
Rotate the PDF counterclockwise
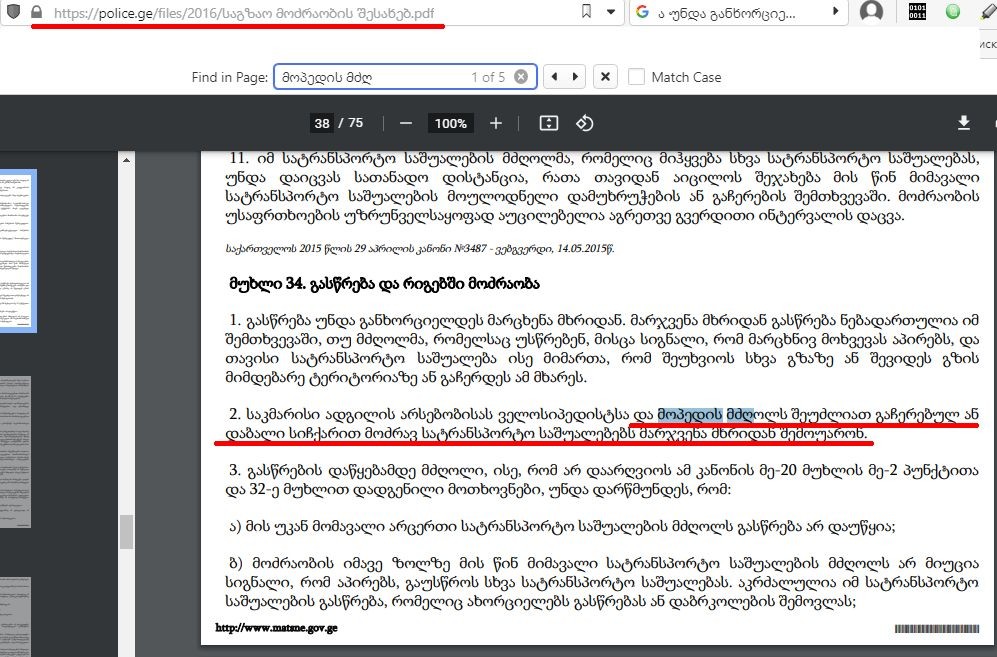pyautogui.click(x=585, y=123)
